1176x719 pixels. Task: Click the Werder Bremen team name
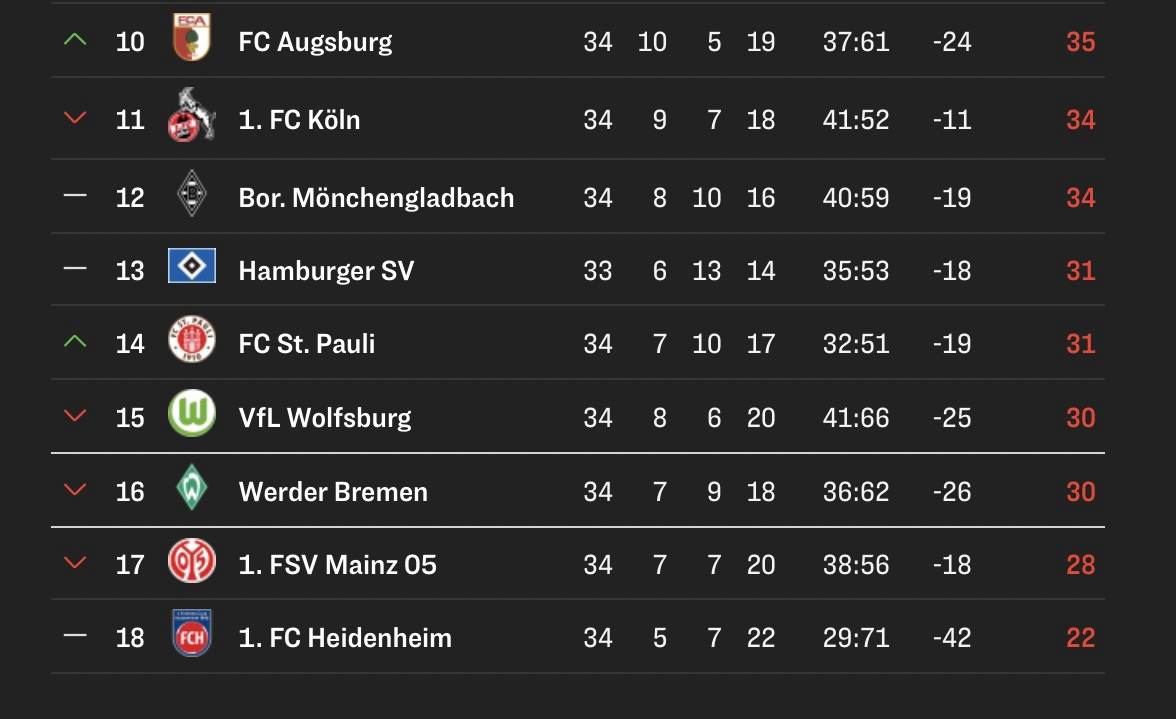333,492
